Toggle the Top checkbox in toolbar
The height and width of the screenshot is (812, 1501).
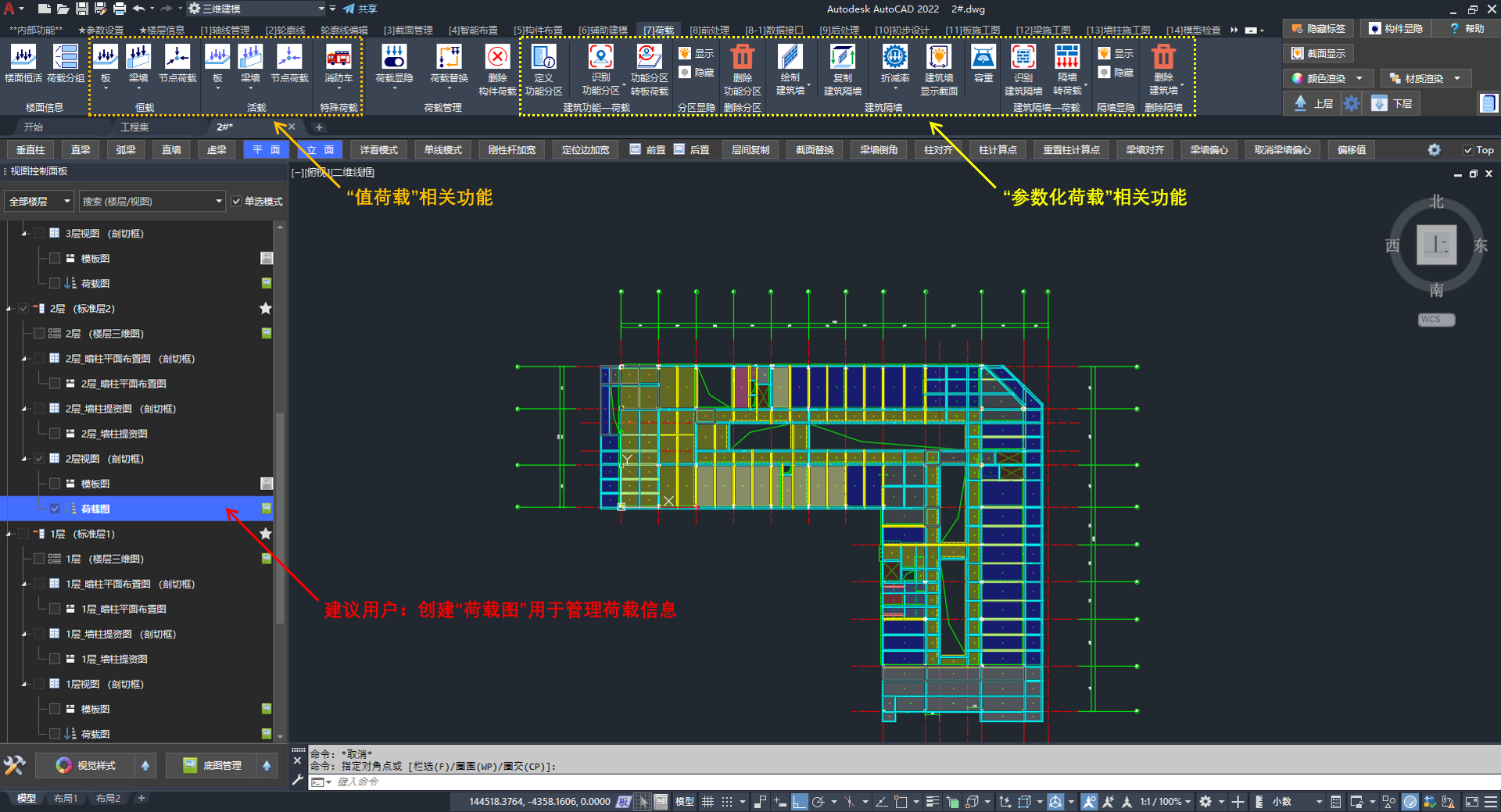[x=1467, y=150]
